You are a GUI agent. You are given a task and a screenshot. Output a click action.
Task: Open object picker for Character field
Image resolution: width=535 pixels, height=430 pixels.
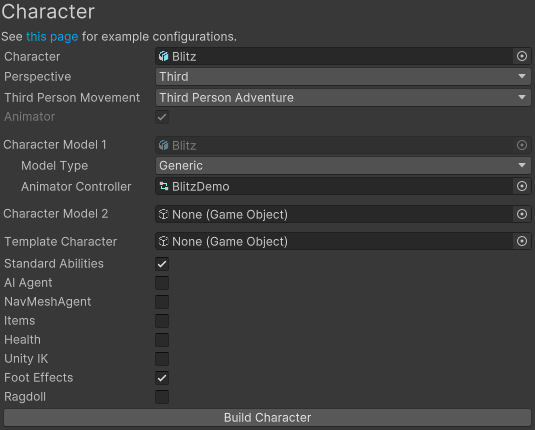522,56
